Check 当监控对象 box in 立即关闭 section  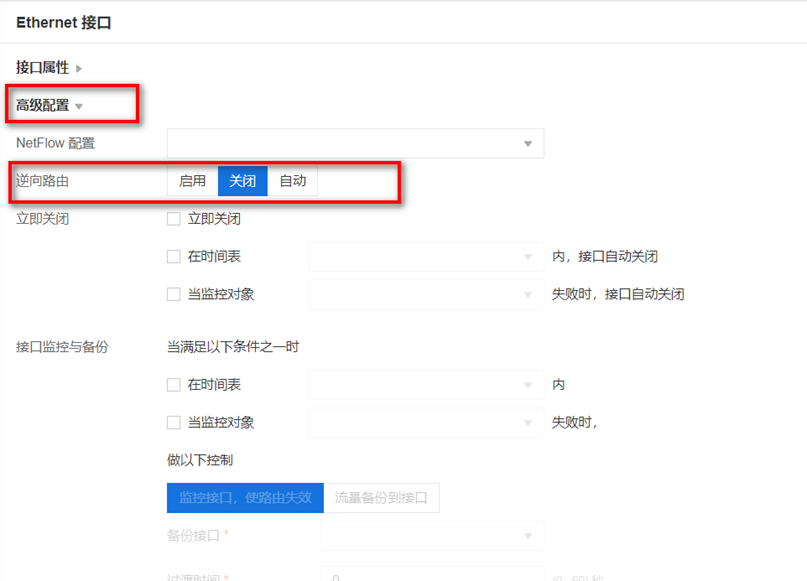174,295
